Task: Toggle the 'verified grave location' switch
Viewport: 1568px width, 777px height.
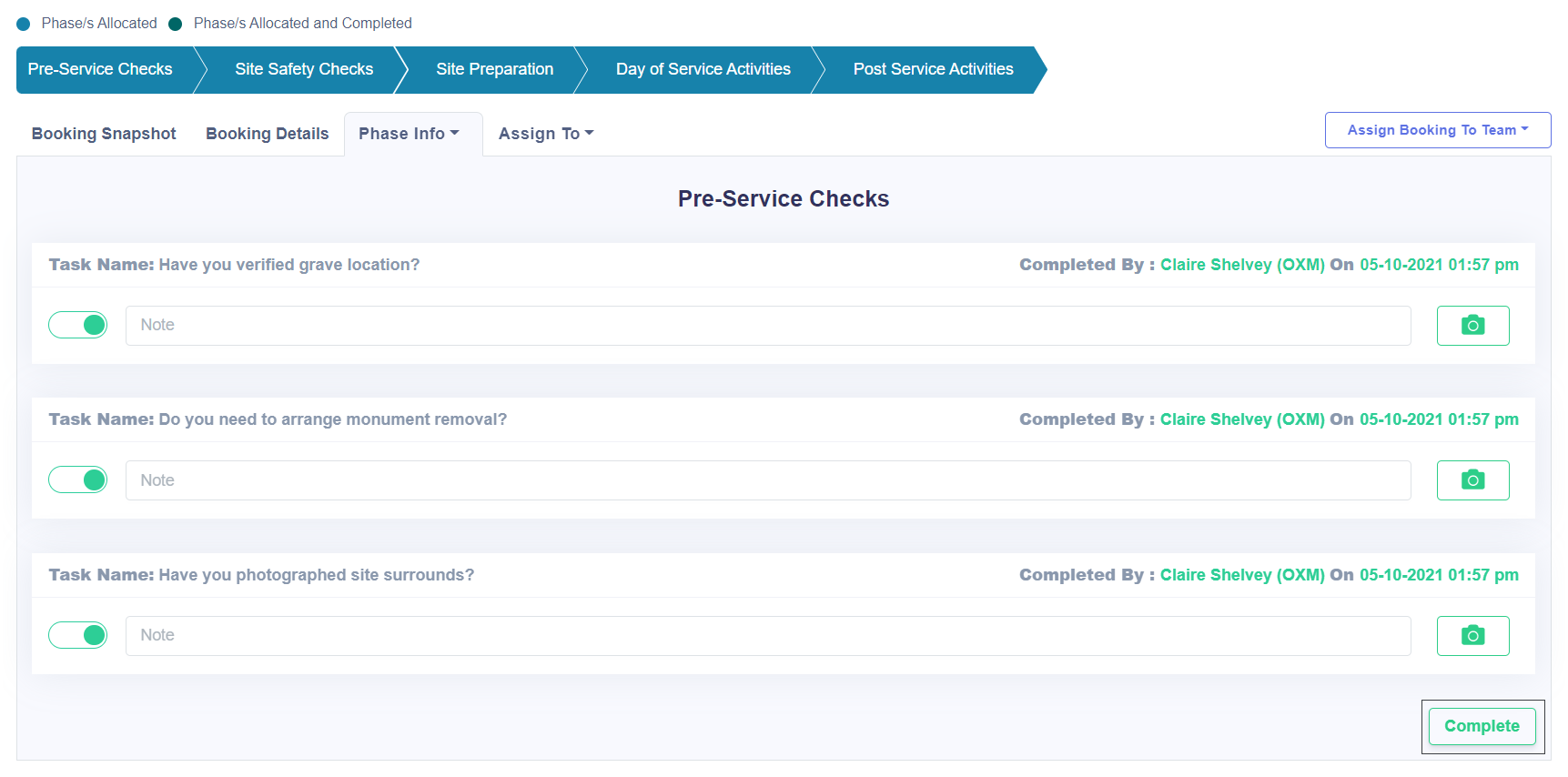Action: point(78,325)
